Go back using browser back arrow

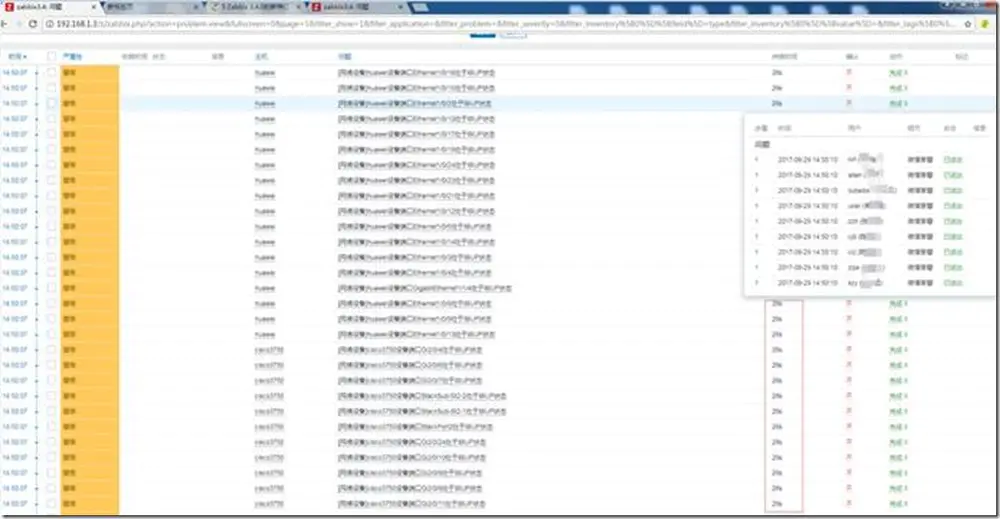(3, 24)
